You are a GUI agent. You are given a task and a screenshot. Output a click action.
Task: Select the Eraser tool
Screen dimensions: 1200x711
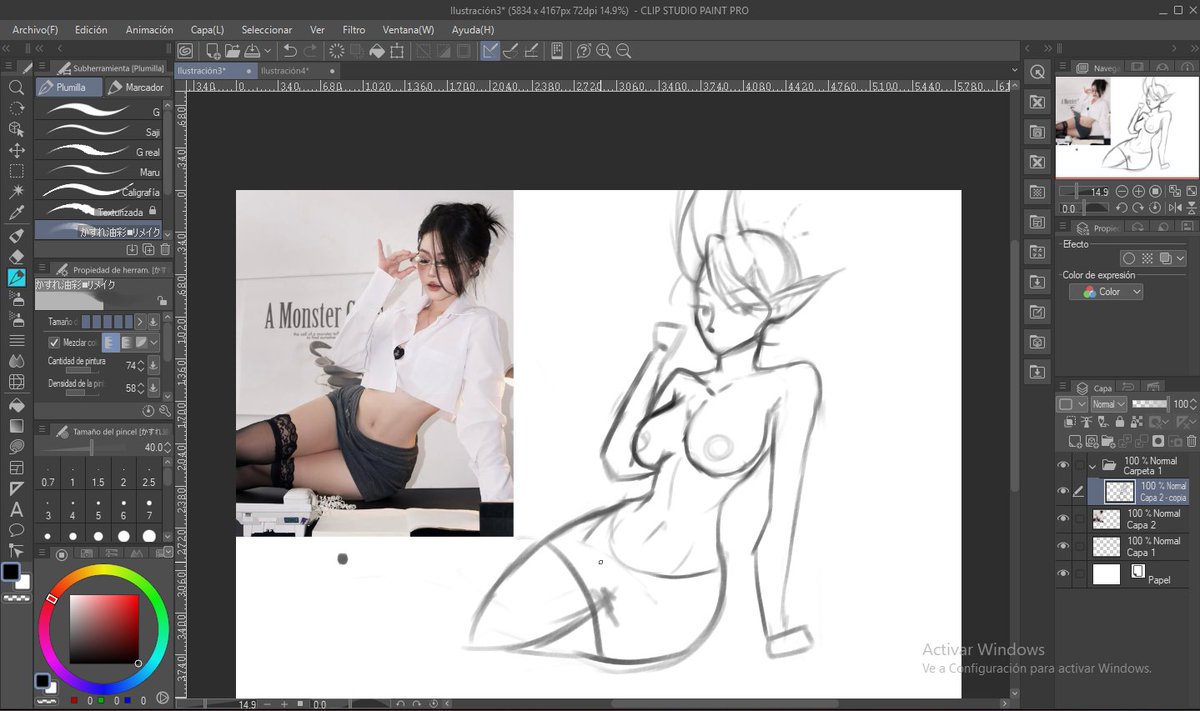[x=16, y=257]
